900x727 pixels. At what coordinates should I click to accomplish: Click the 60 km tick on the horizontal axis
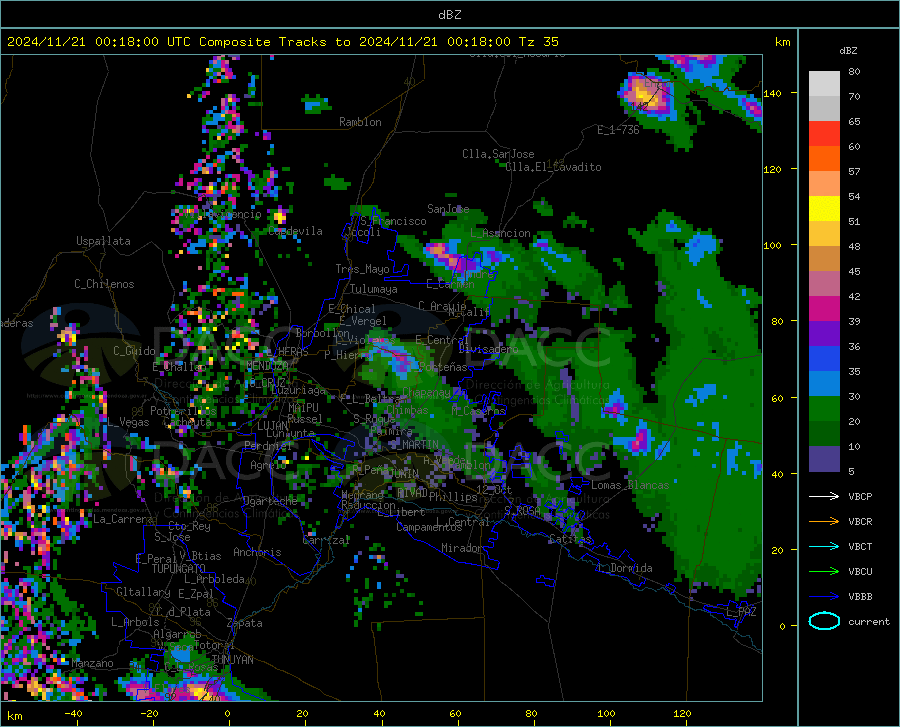coord(455,714)
